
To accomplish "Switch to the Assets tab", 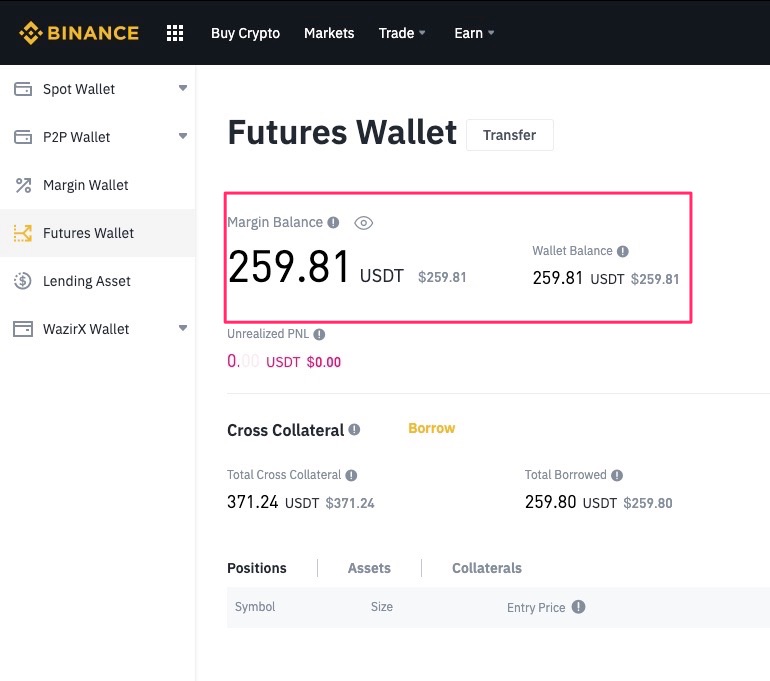I will tap(369, 568).
